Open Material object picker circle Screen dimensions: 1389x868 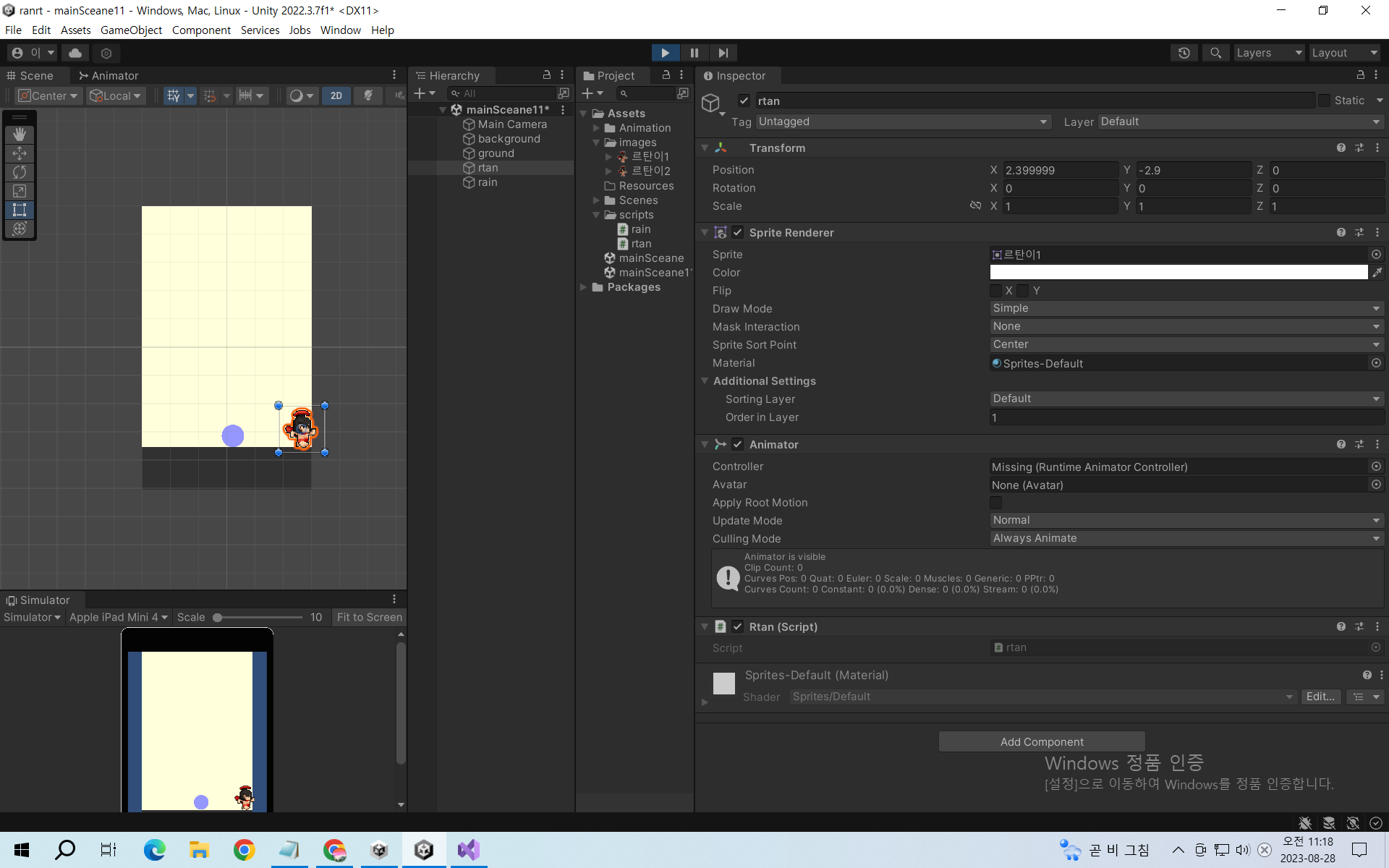pos(1376,363)
